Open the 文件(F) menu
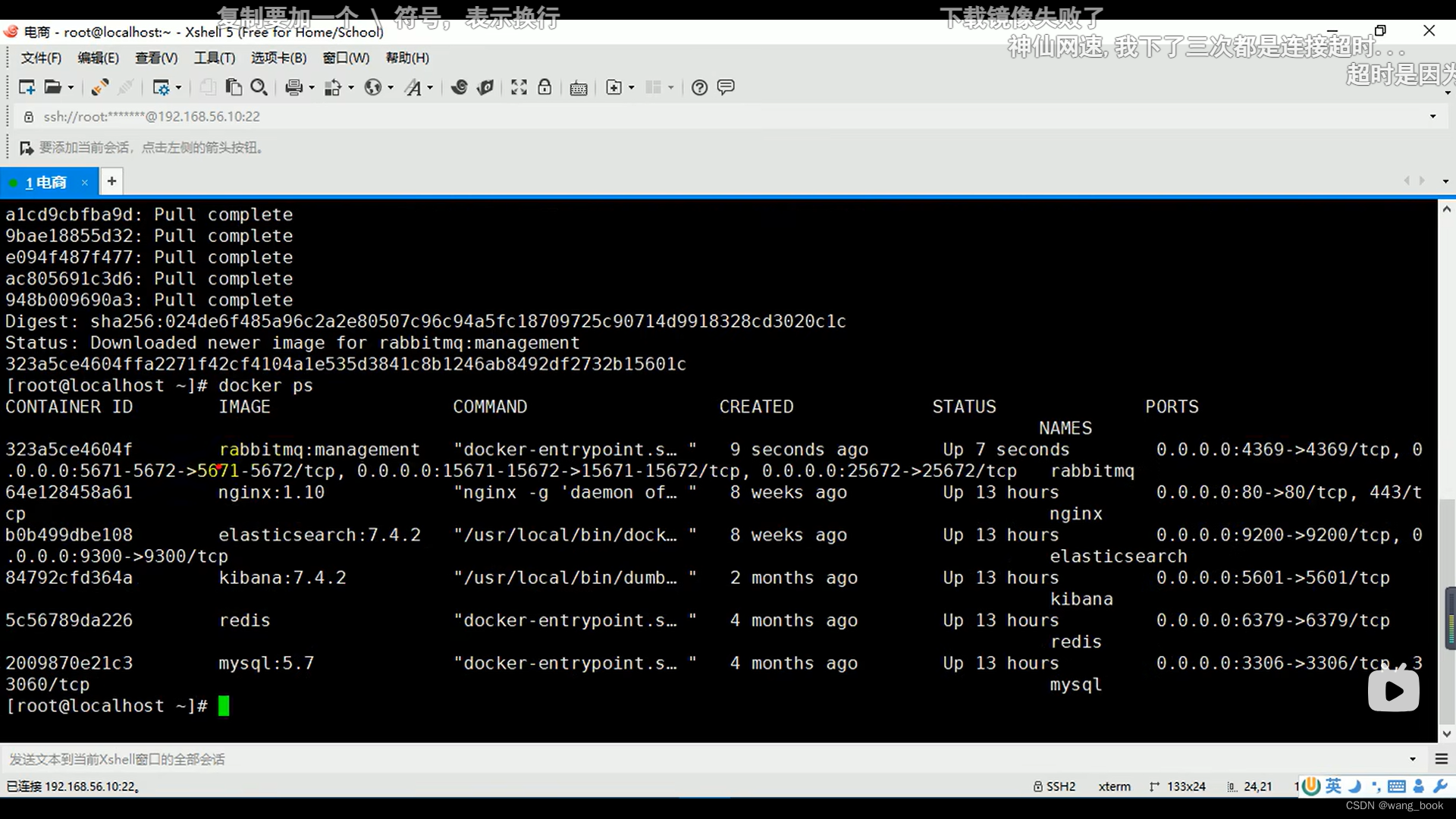1456x819 pixels. [x=41, y=58]
